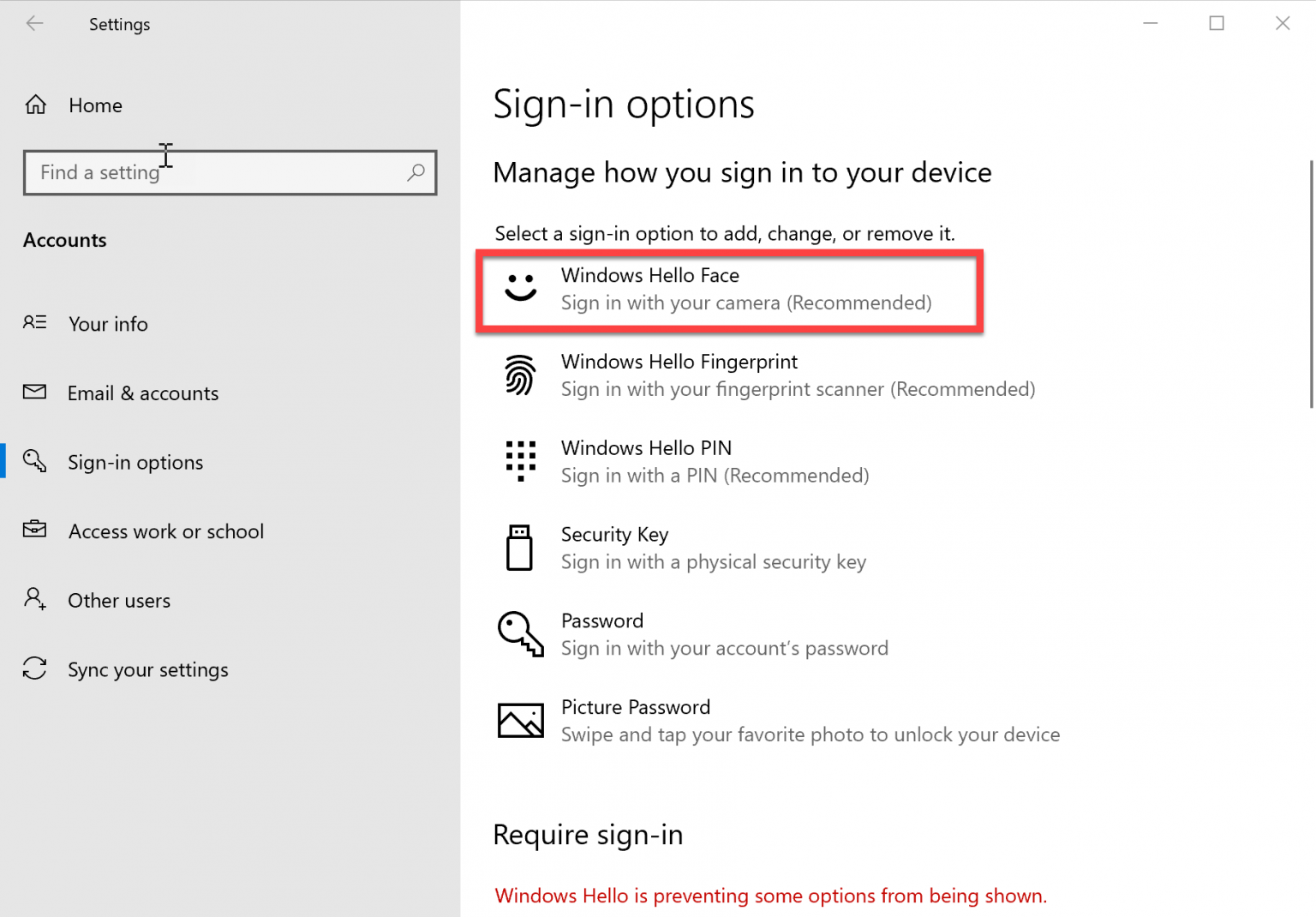This screenshot has height=917, width=1316.
Task: Select the Password key icon
Action: click(520, 634)
